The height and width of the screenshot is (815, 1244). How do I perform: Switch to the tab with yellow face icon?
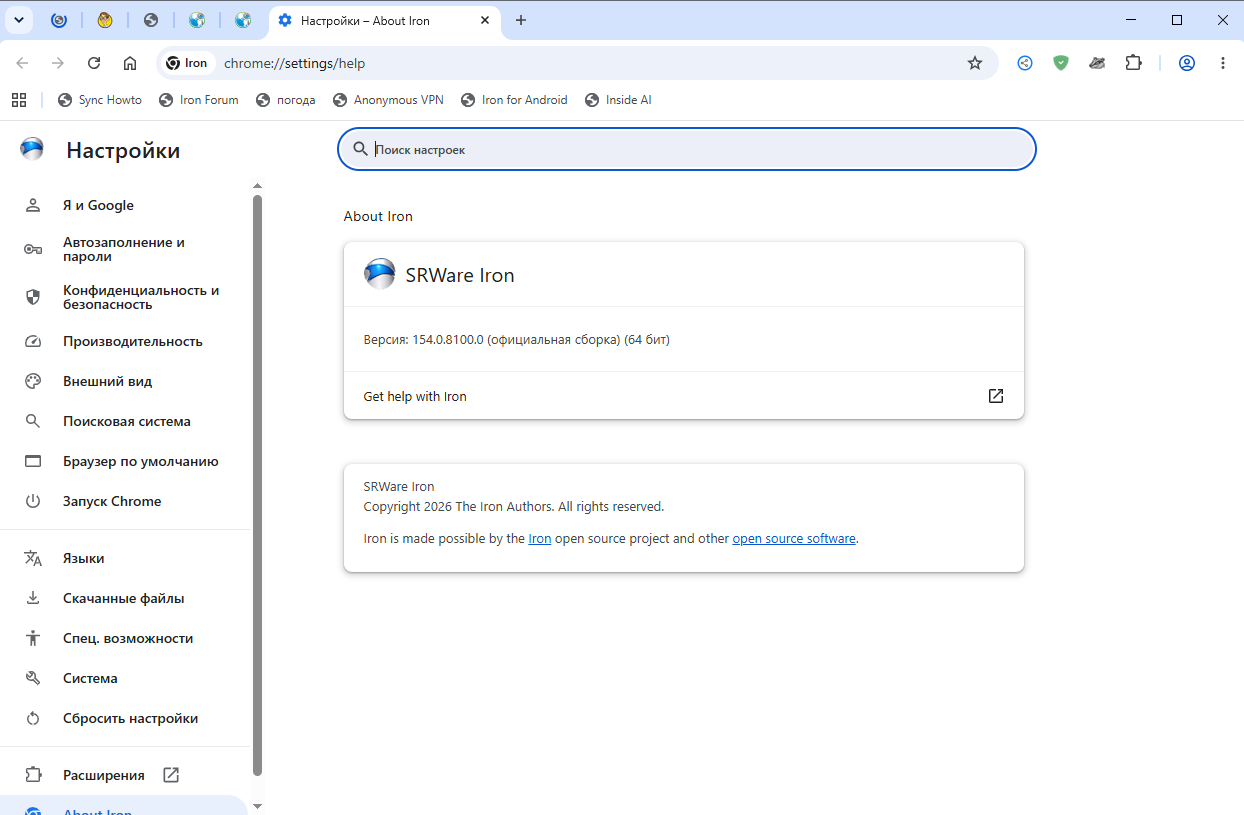(105, 20)
